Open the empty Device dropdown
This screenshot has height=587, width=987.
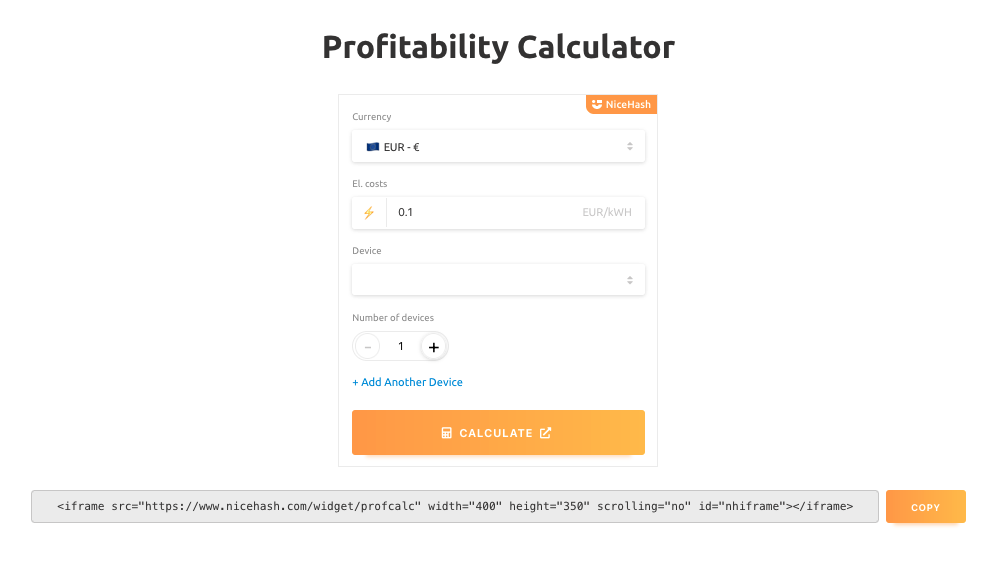(x=498, y=279)
